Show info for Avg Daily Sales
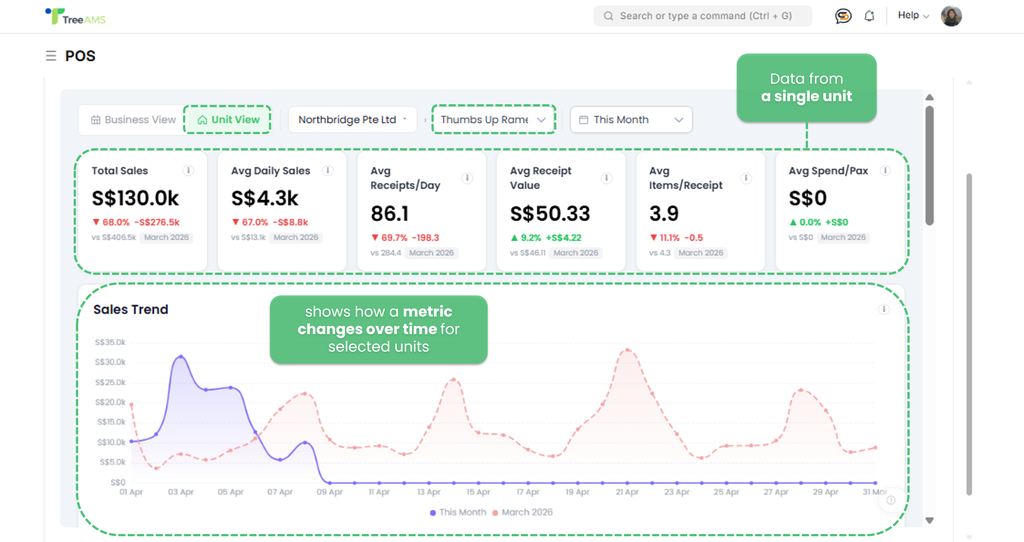Screen dimensions: 1024x542 (328, 171)
